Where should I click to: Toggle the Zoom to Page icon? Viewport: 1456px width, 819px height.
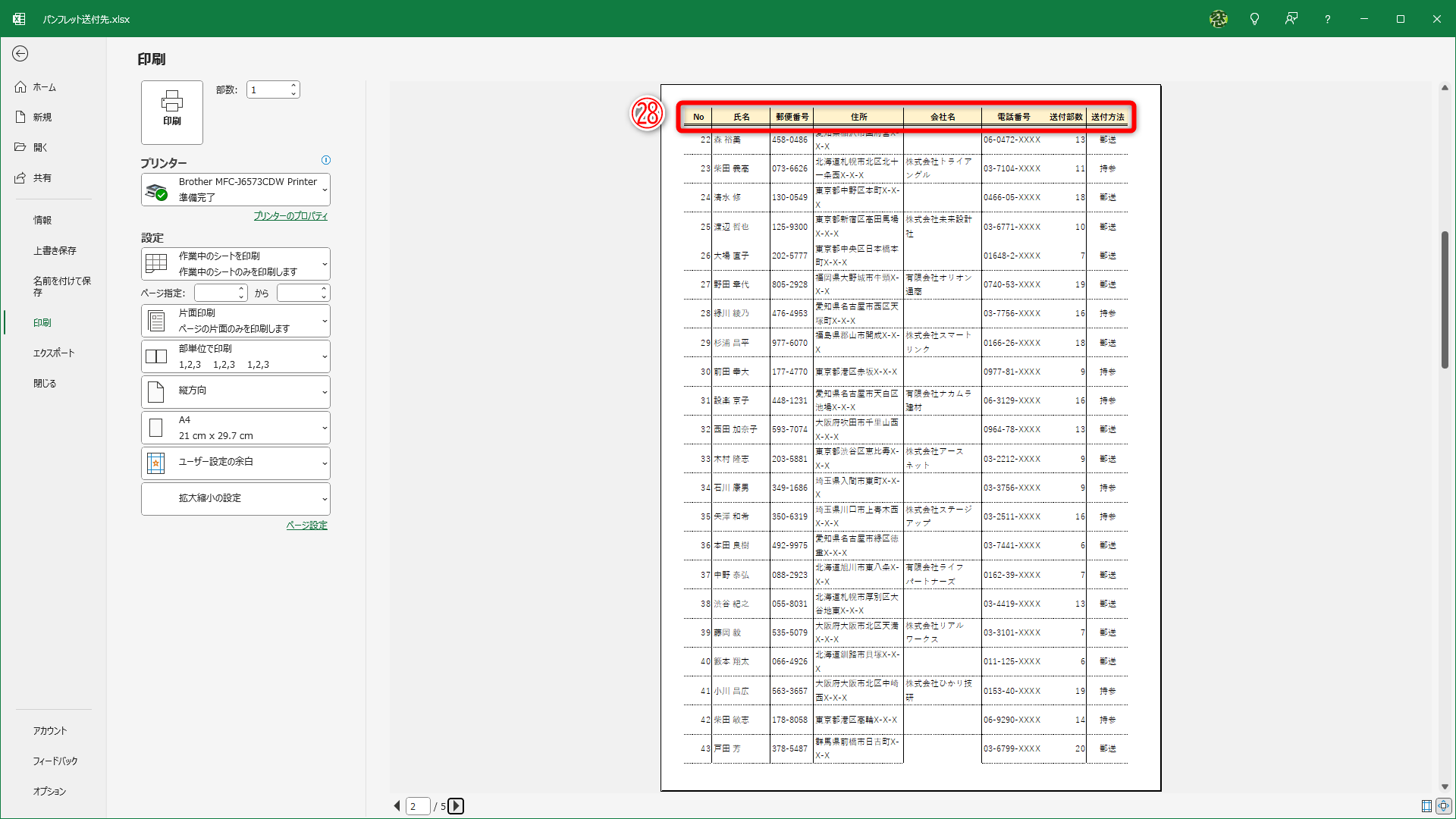pos(1443,806)
